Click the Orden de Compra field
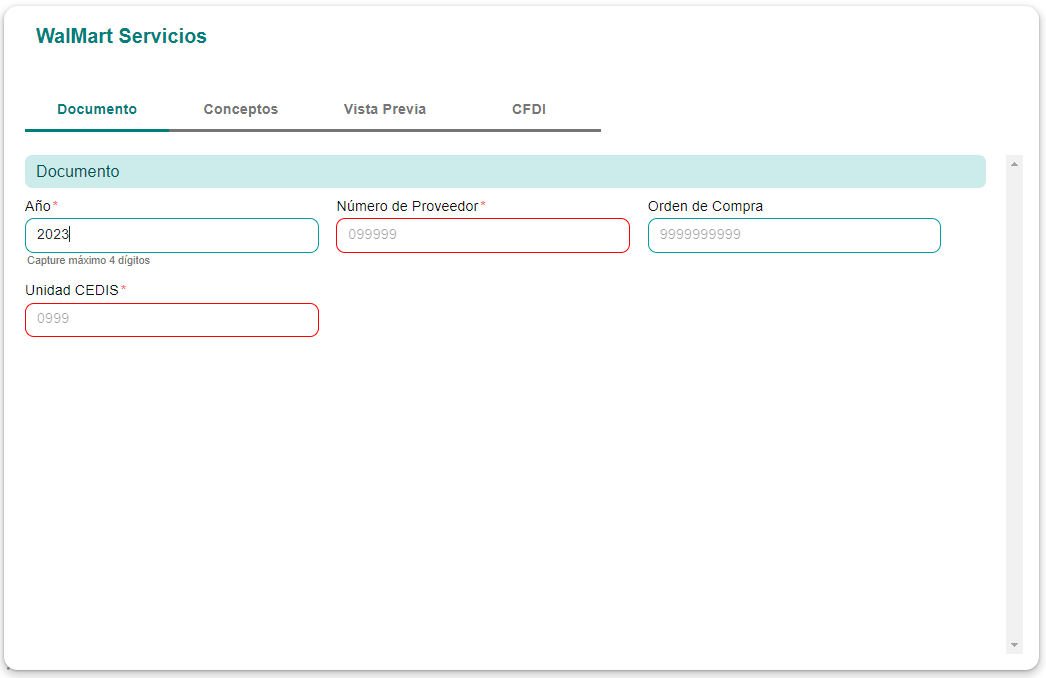This screenshot has width=1046, height=678. (x=794, y=235)
